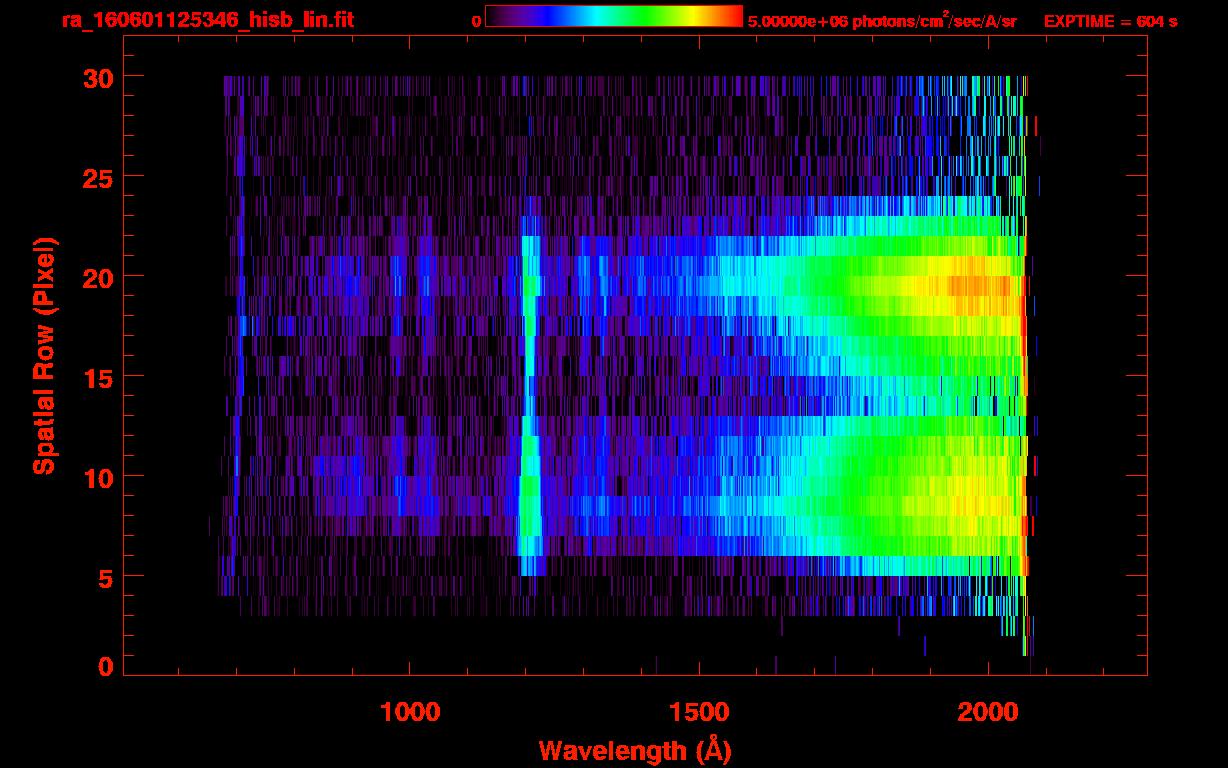The image size is (1228, 768).
Task: Click the 1000 wavelength tick label
Action: click(x=410, y=712)
